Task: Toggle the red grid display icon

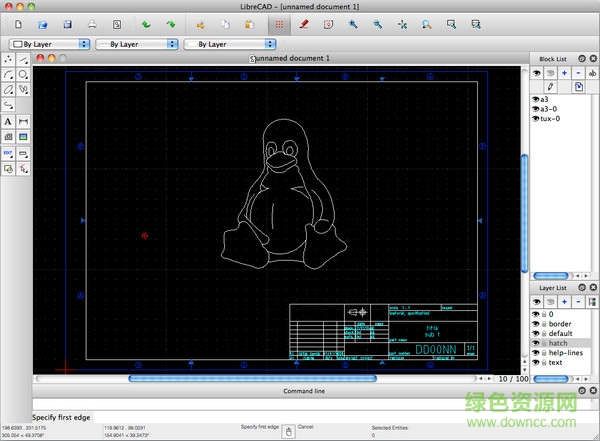Action: pos(279,23)
